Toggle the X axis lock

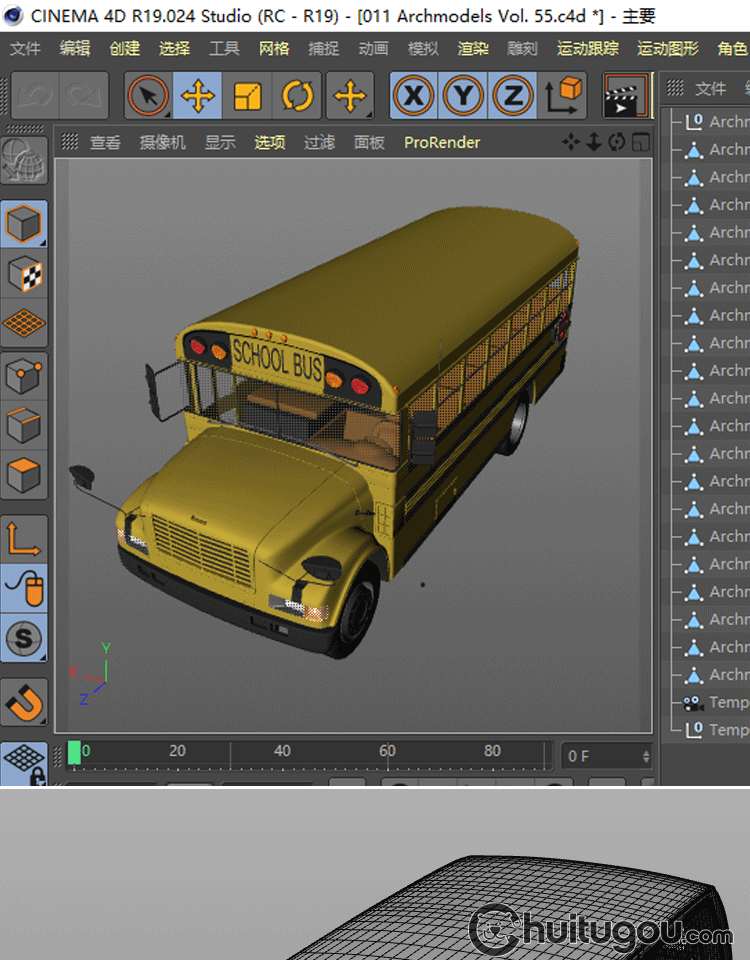click(413, 96)
